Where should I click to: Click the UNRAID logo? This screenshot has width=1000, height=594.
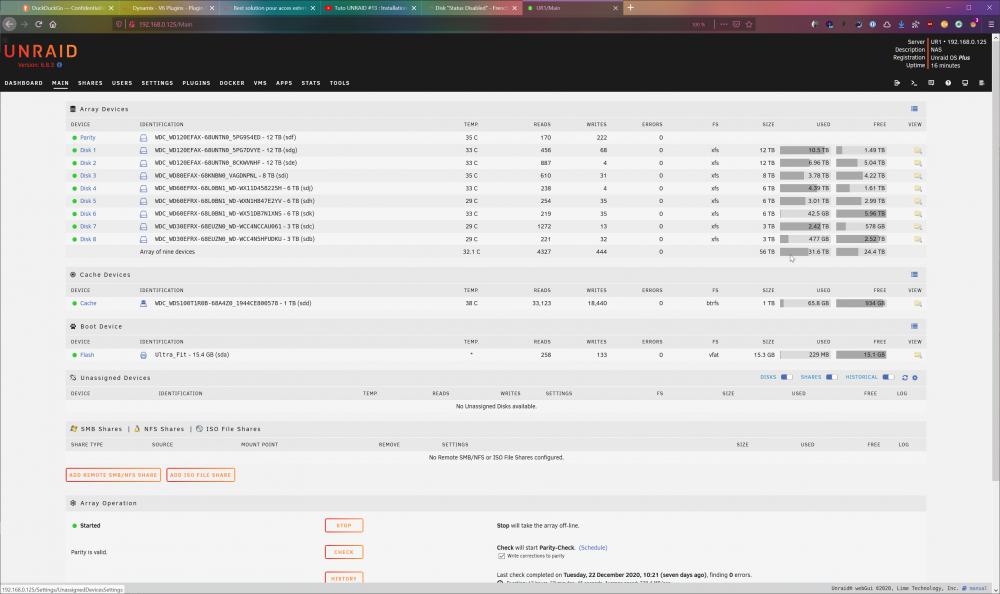pyautogui.click(x=41, y=51)
